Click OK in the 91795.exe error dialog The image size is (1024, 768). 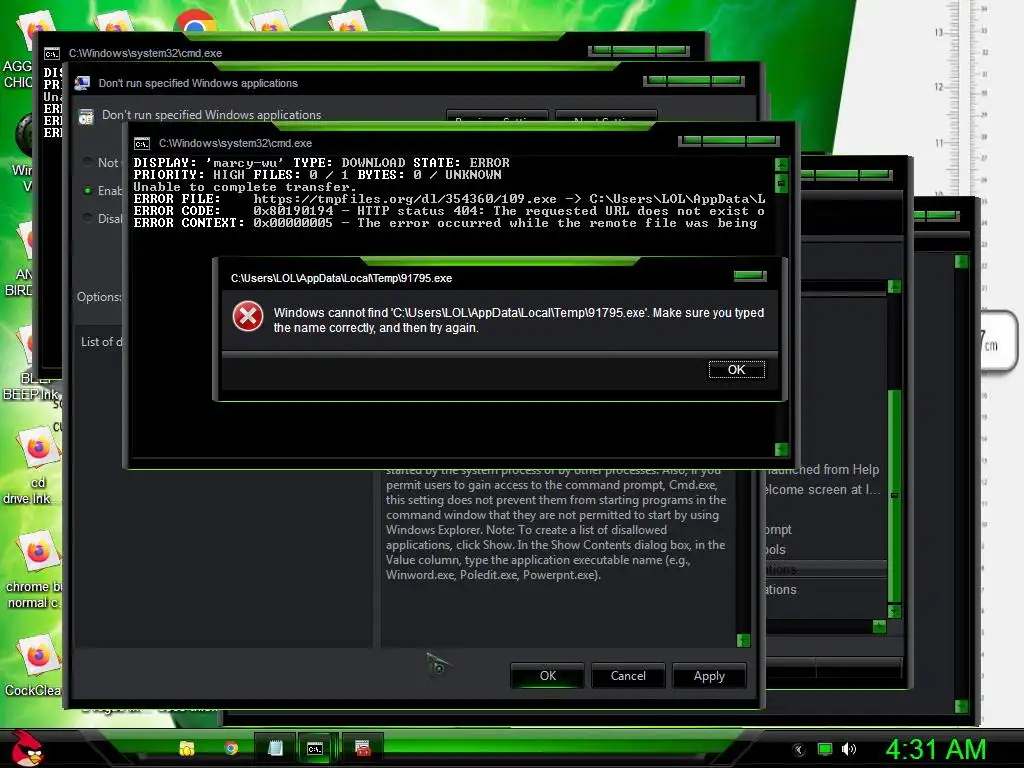[737, 370]
